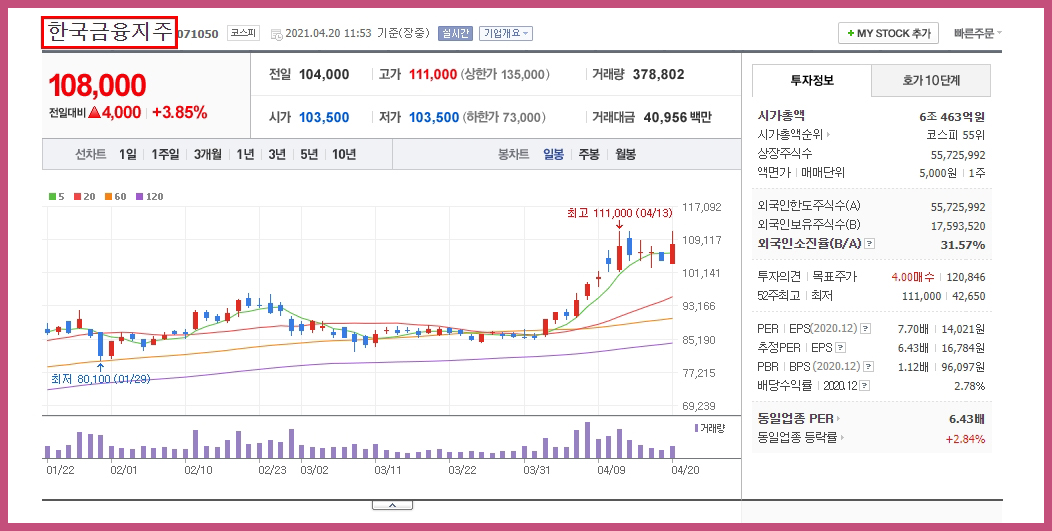Click the 52주최고 value 111,000

point(921,296)
